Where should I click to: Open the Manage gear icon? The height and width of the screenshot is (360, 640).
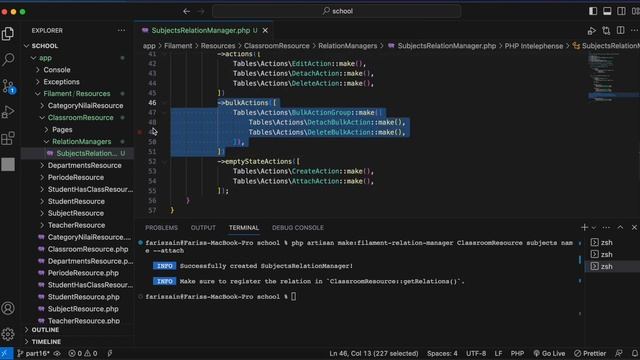point(8,334)
